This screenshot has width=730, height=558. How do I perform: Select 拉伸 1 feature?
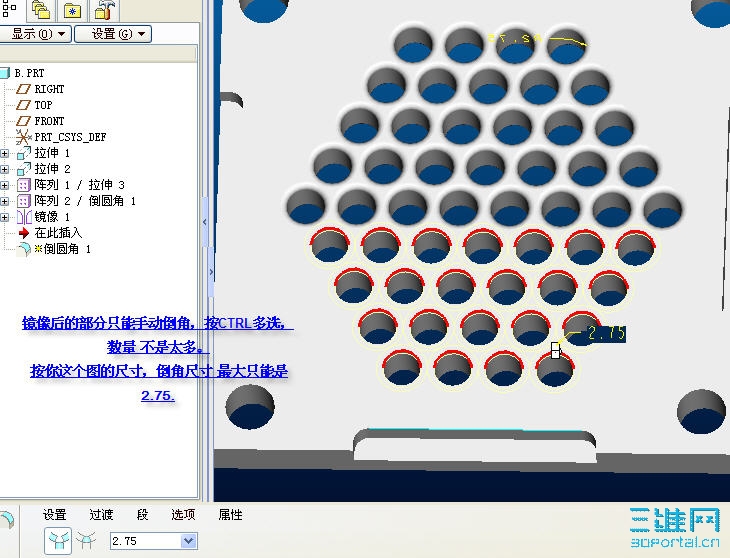(52, 153)
